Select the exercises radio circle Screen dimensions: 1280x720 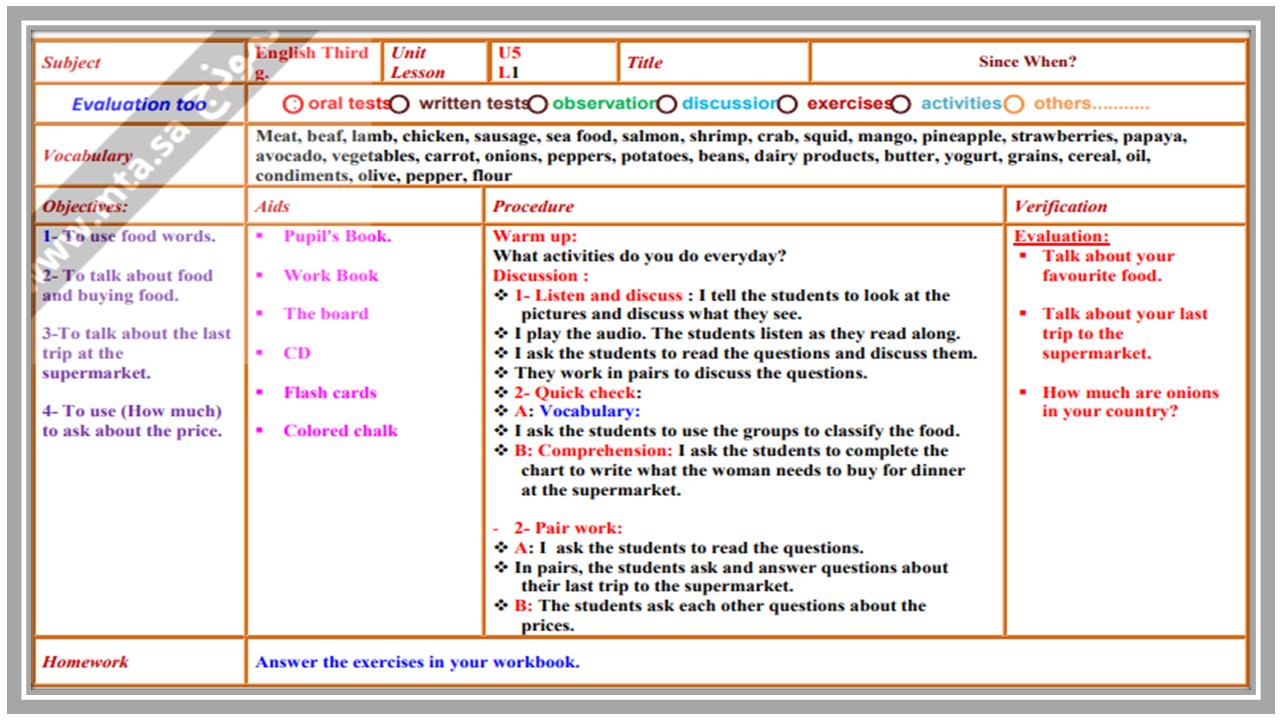point(788,104)
